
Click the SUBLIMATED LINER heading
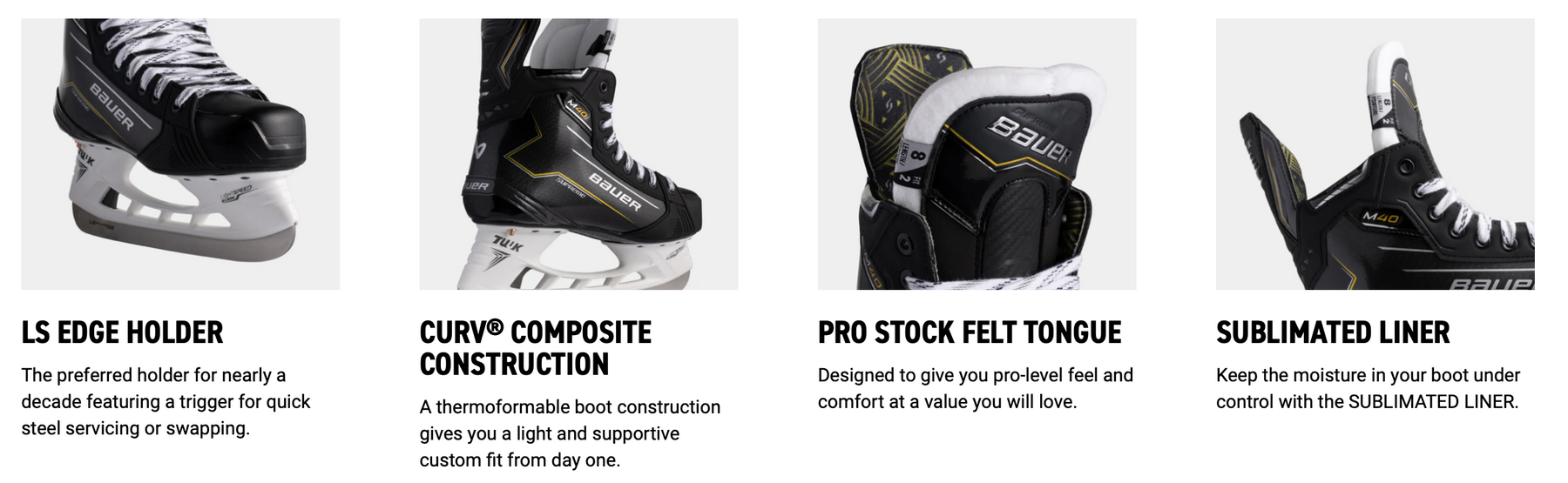[1333, 332]
